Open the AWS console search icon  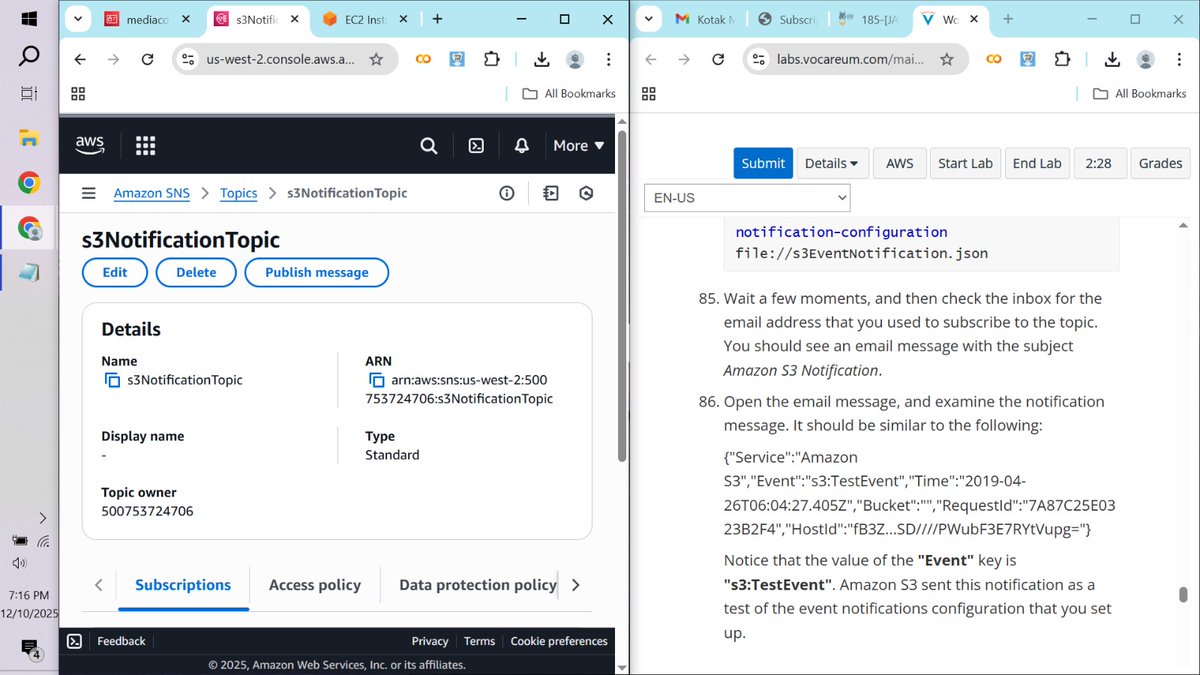[429, 146]
